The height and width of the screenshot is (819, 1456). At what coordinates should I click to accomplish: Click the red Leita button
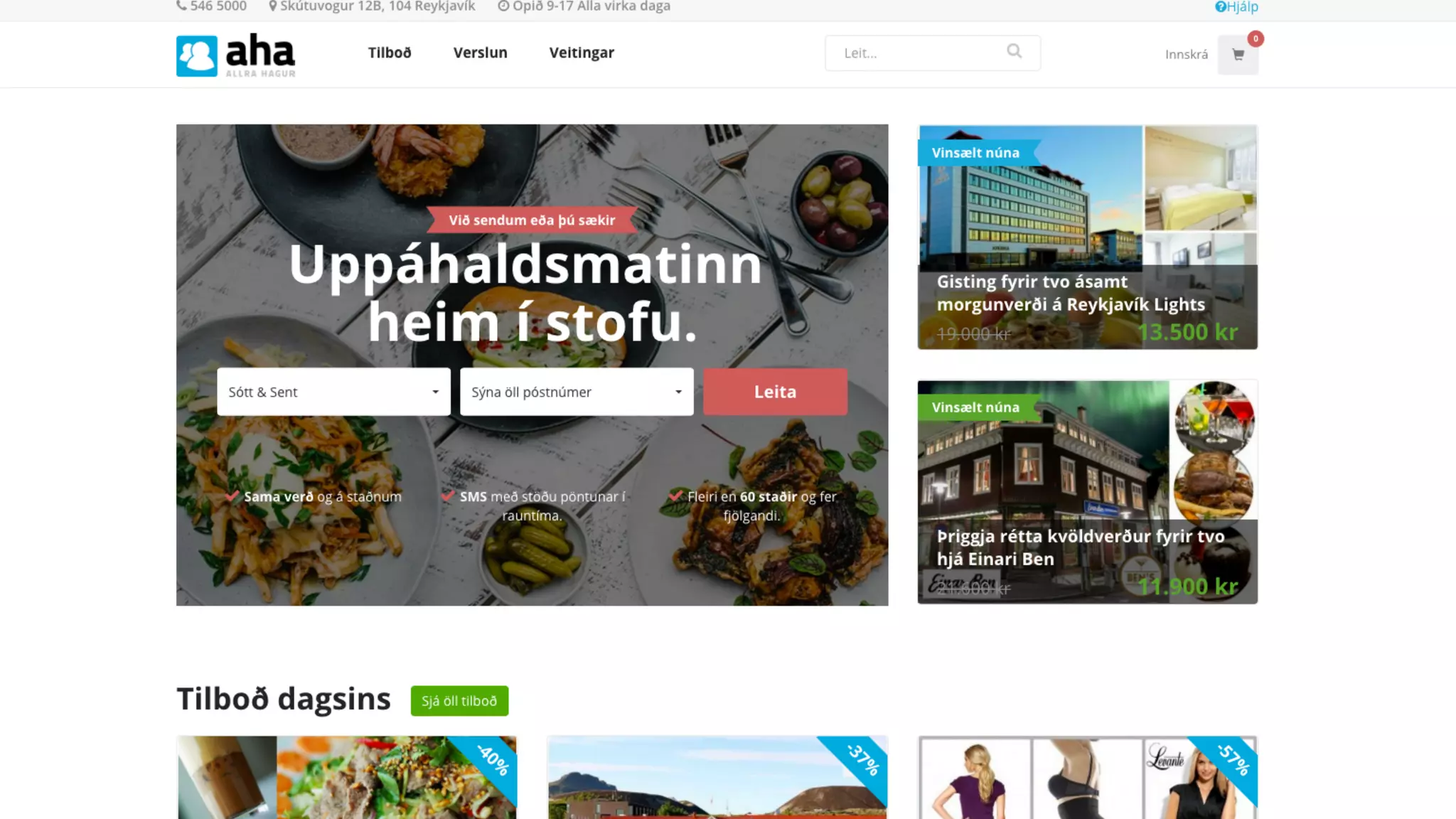click(775, 392)
